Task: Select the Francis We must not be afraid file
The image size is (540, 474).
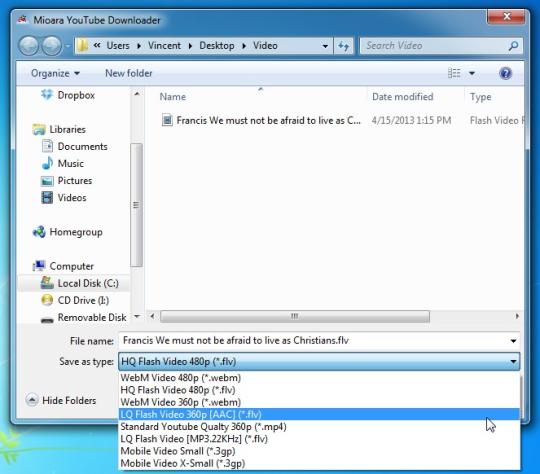Action: point(268,121)
